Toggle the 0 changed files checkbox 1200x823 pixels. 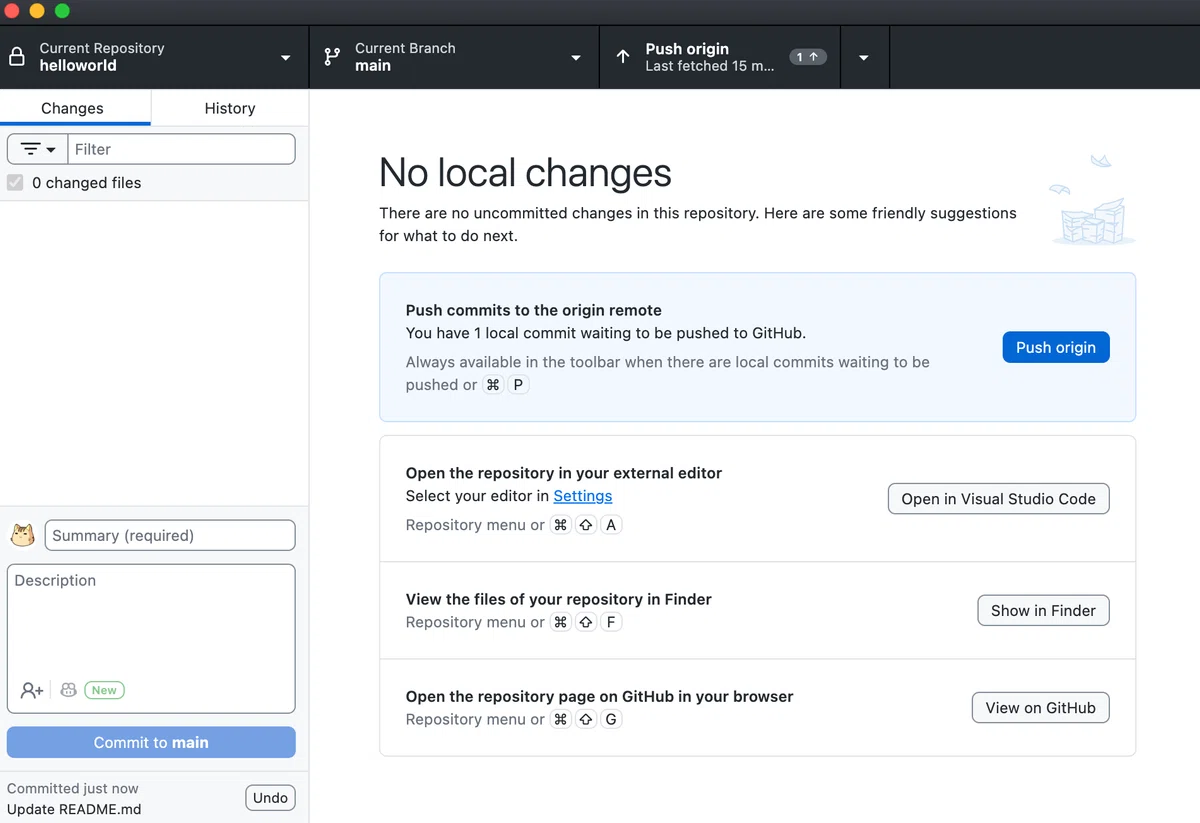pos(15,183)
